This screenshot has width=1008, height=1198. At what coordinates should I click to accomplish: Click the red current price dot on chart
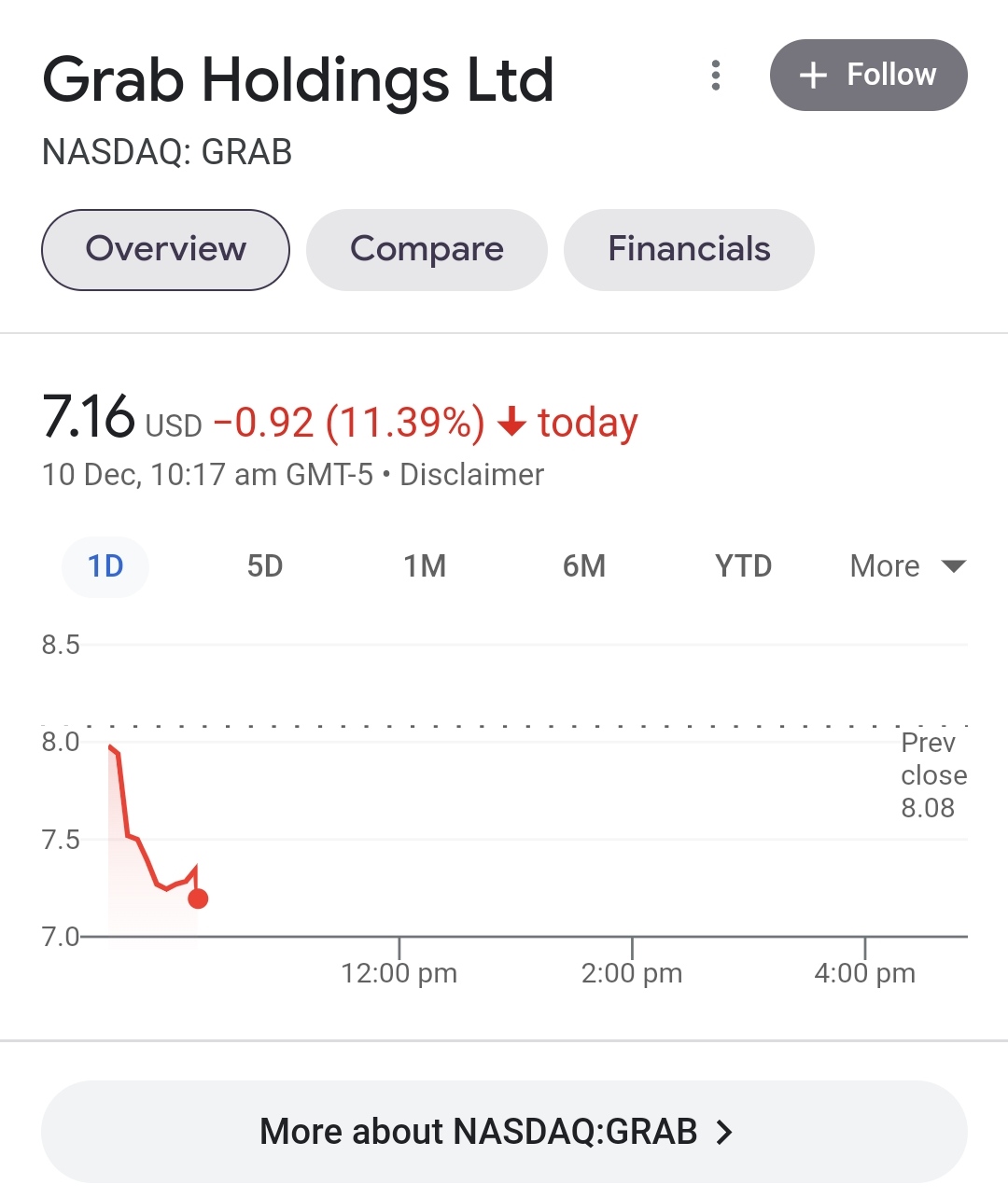[x=198, y=898]
